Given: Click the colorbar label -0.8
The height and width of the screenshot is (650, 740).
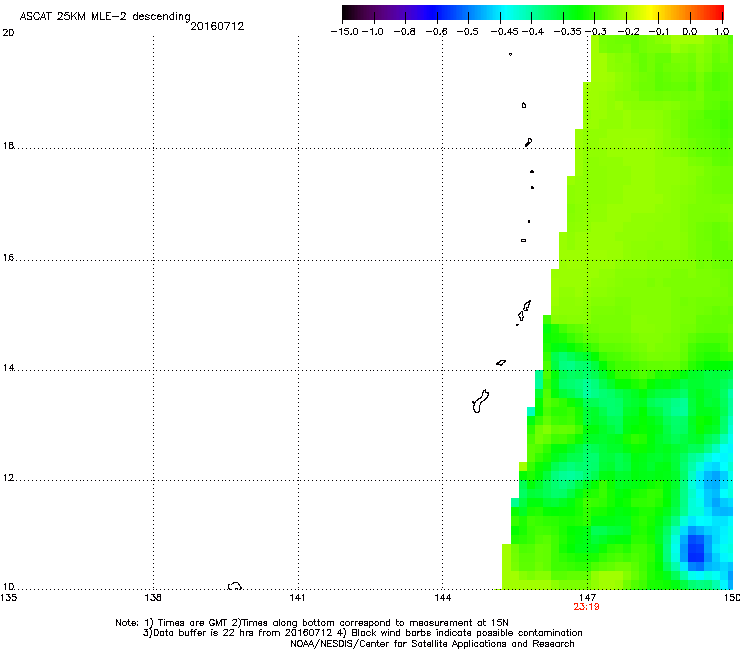Looking at the screenshot, I should [x=404, y=32].
